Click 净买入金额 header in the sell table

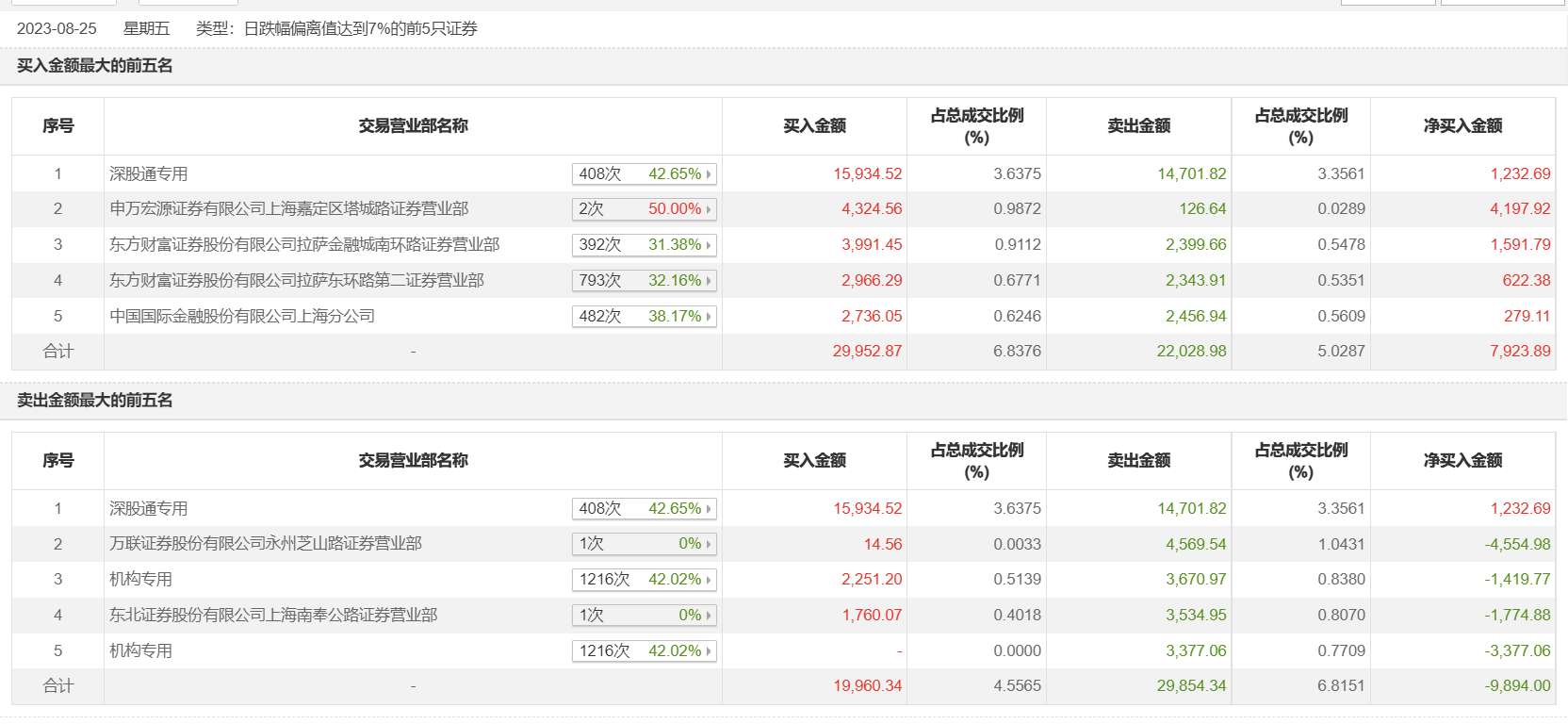[x=1462, y=461]
